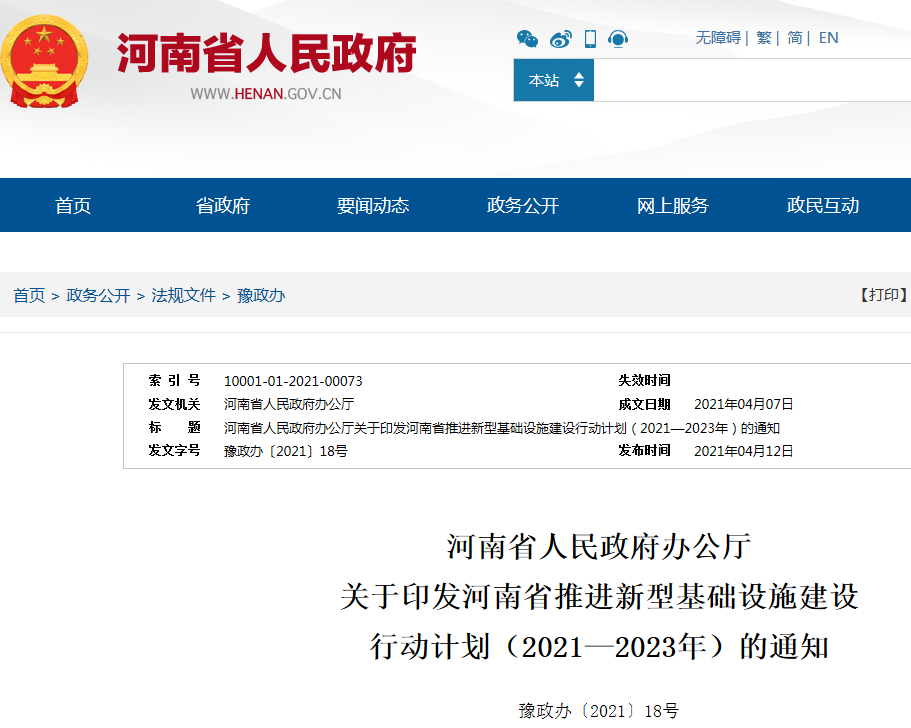This screenshot has width=911, height=728.
Task: Open 无障碍 accessibility mode
Action: click(x=718, y=38)
